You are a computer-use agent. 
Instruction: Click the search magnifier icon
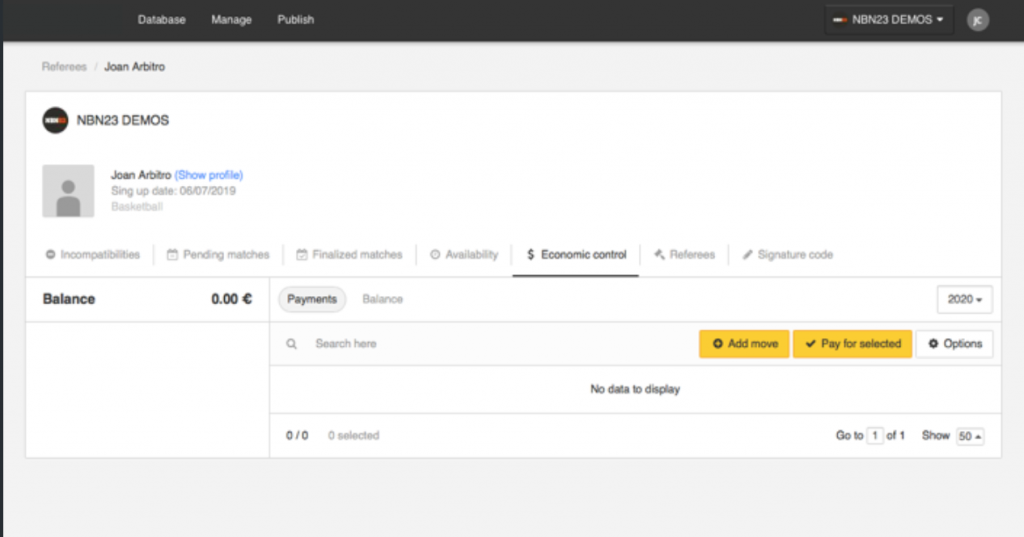pyautogui.click(x=291, y=344)
